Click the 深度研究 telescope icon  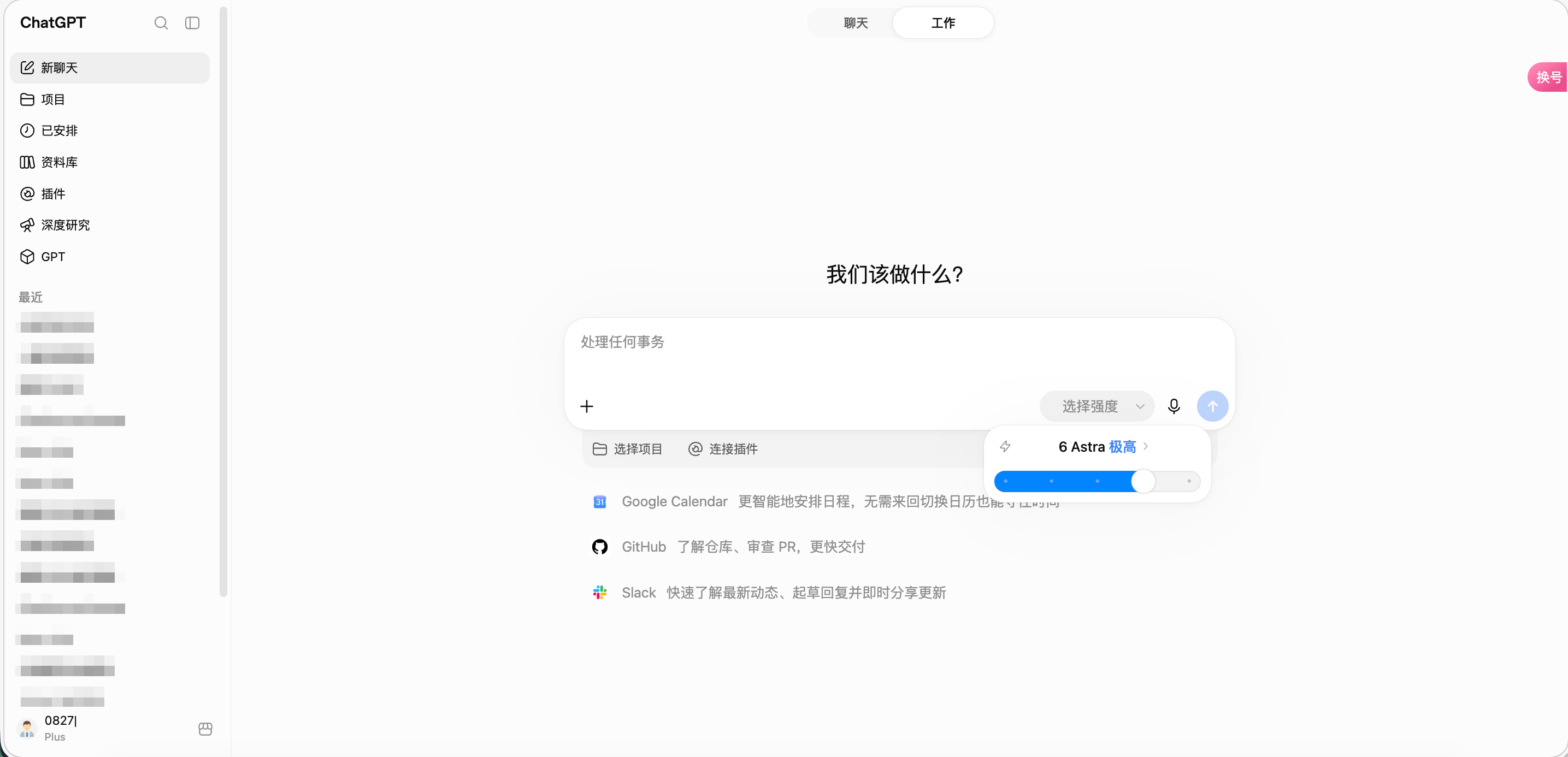click(27, 225)
